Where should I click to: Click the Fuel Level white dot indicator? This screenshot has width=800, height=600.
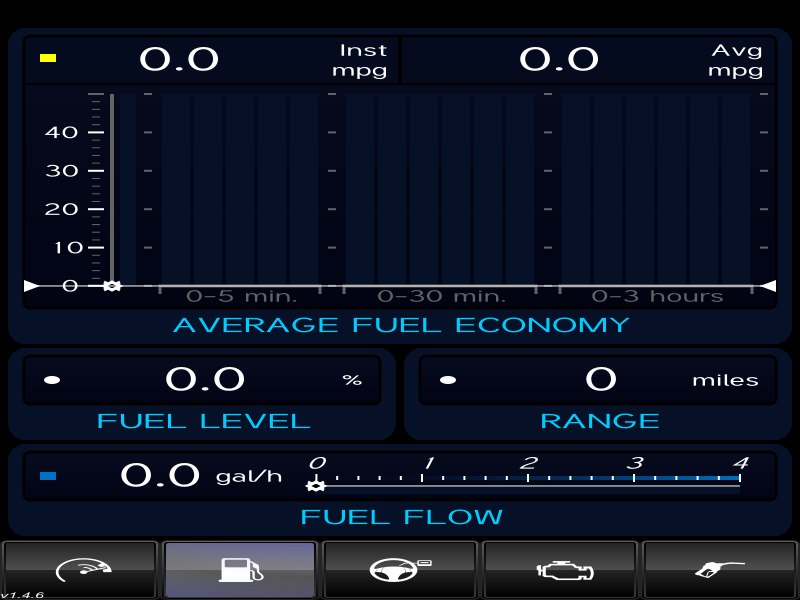tap(52, 380)
